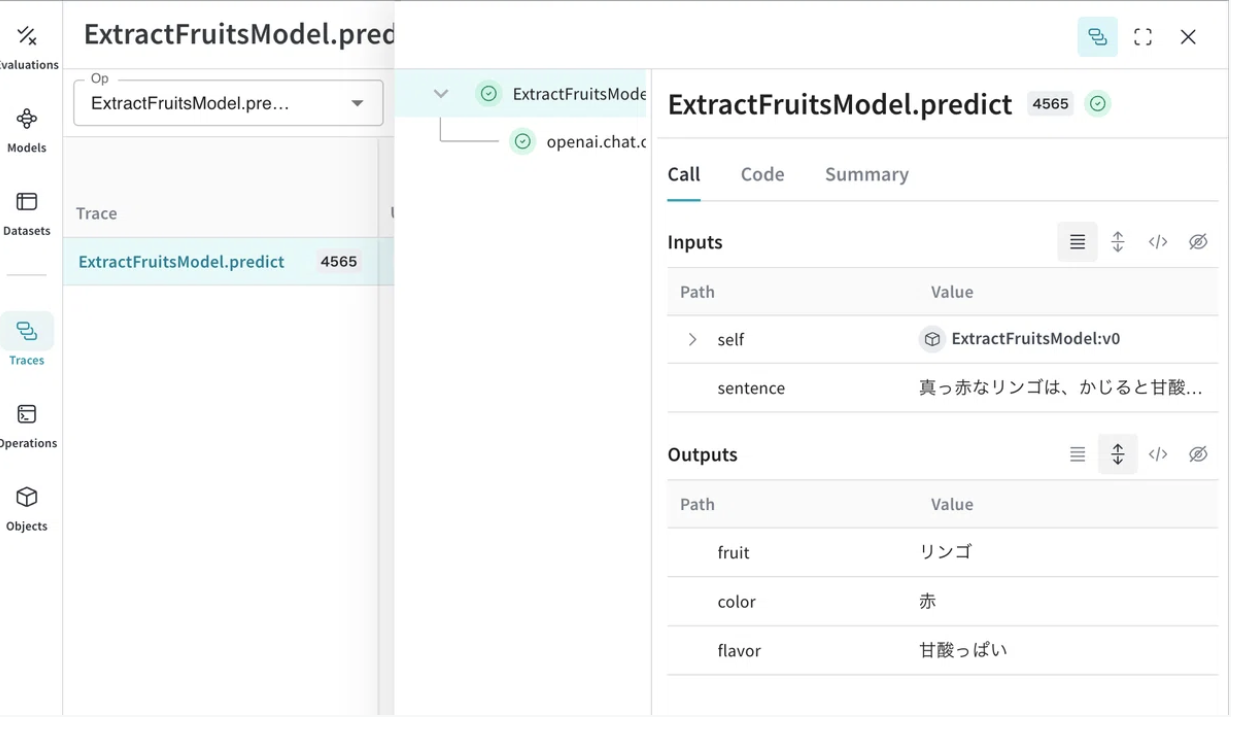Click status check icon on openai.chat row

point(522,141)
